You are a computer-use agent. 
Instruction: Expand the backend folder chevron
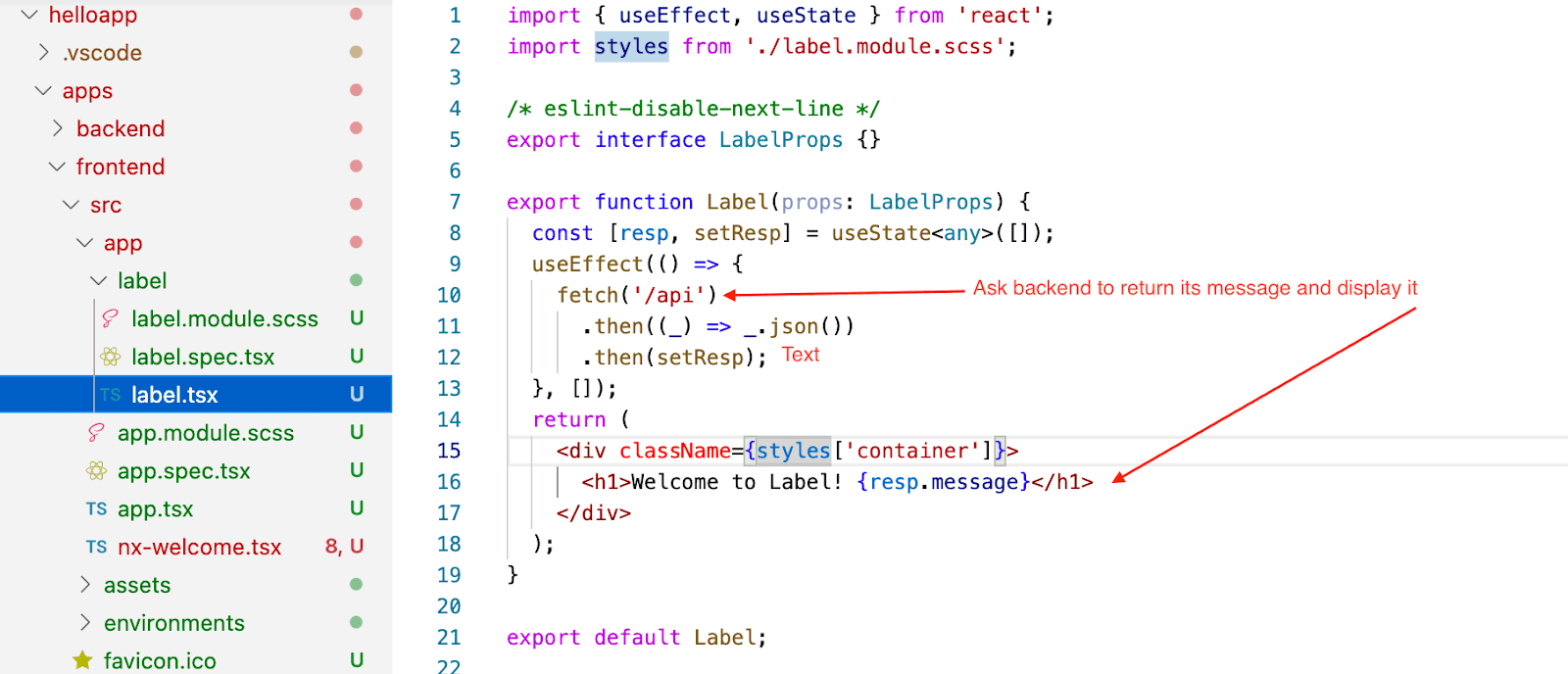57,128
